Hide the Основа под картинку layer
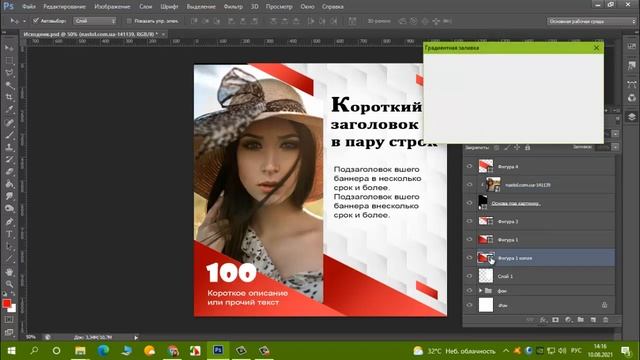This screenshot has width=640, height=360. click(x=469, y=203)
